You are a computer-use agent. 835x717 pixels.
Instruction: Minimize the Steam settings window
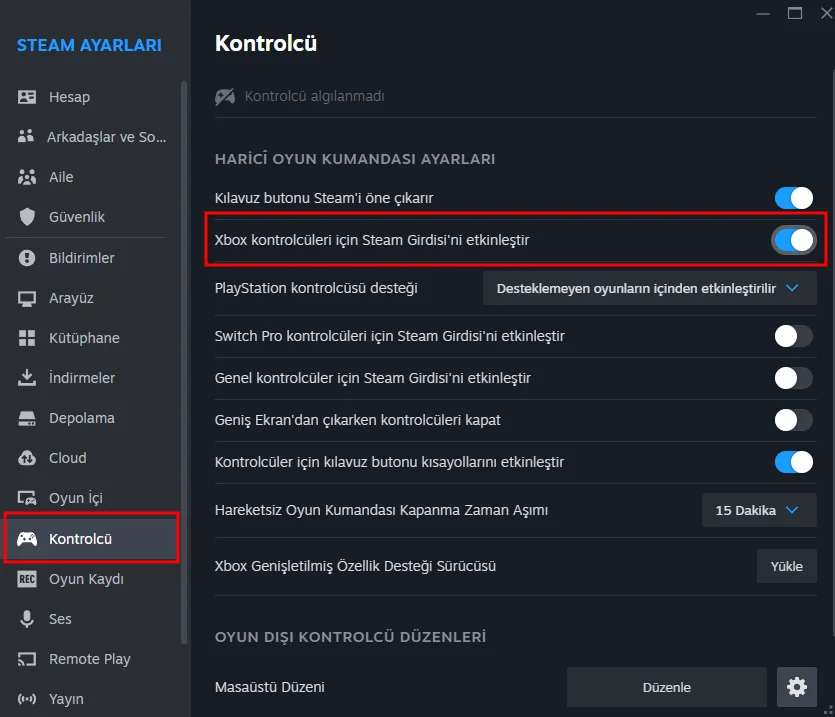coord(763,14)
